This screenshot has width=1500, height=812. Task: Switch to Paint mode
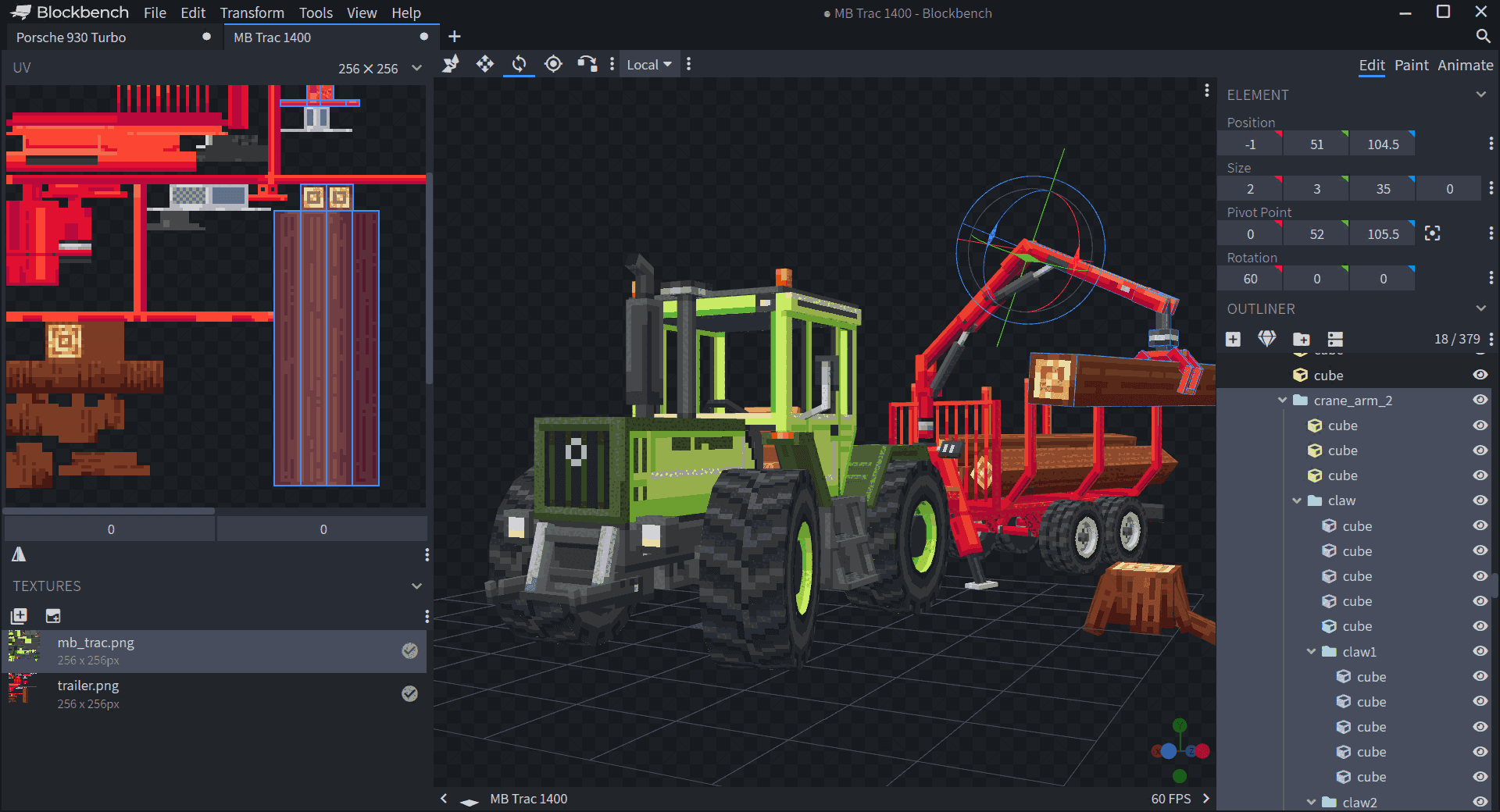(1411, 66)
